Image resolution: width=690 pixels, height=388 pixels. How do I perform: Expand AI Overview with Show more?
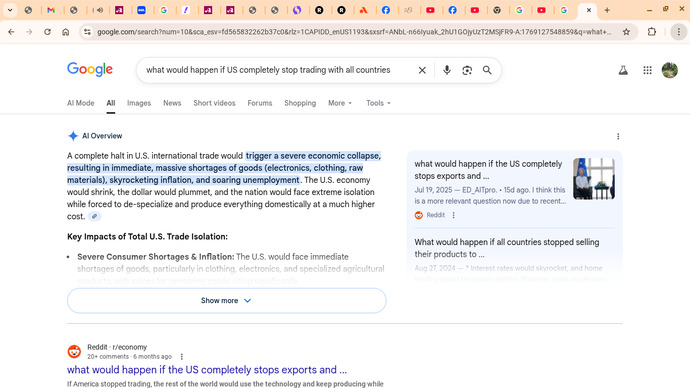click(227, 300)
